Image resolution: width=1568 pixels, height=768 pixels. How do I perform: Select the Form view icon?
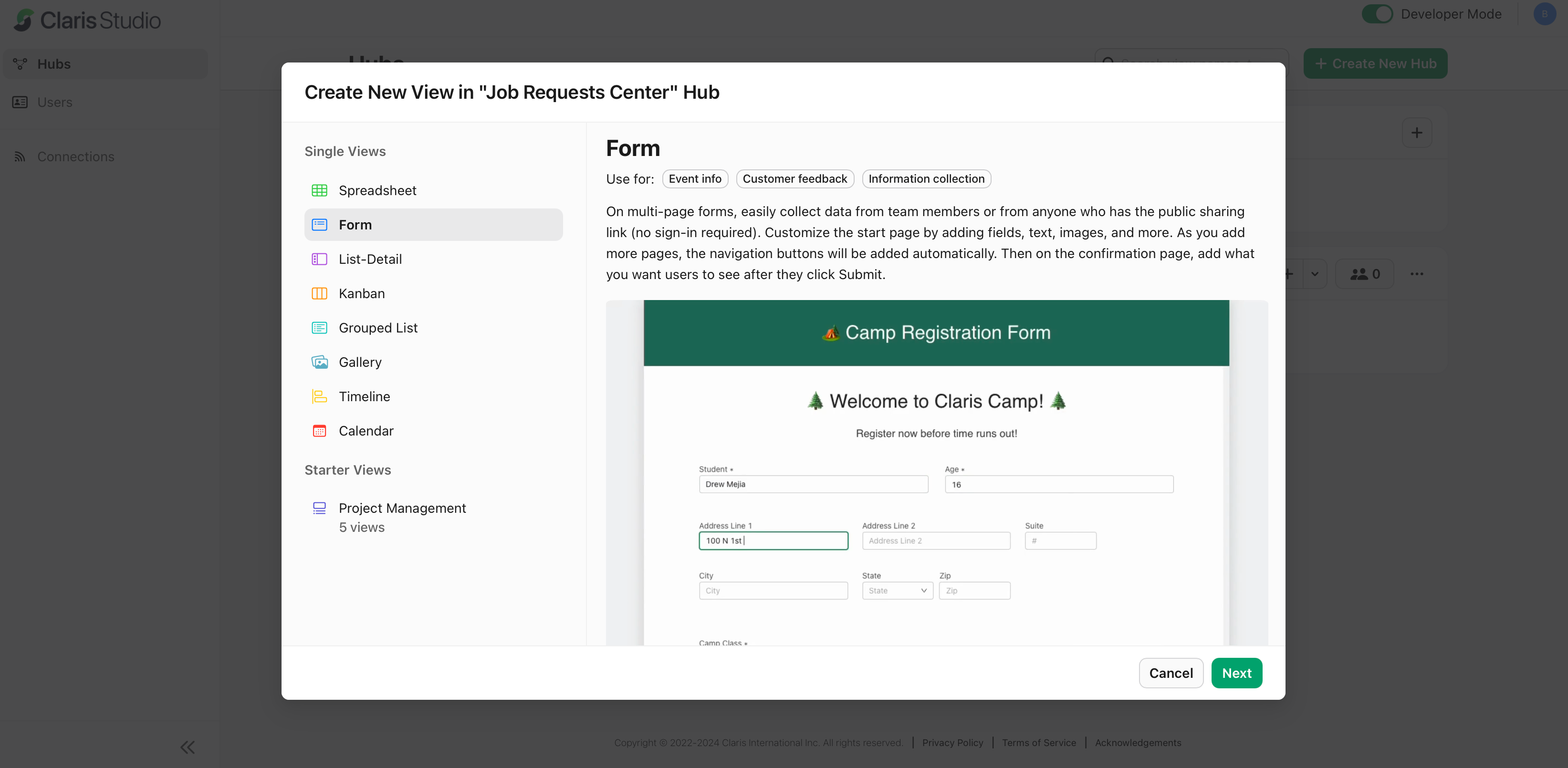(320, 225)
